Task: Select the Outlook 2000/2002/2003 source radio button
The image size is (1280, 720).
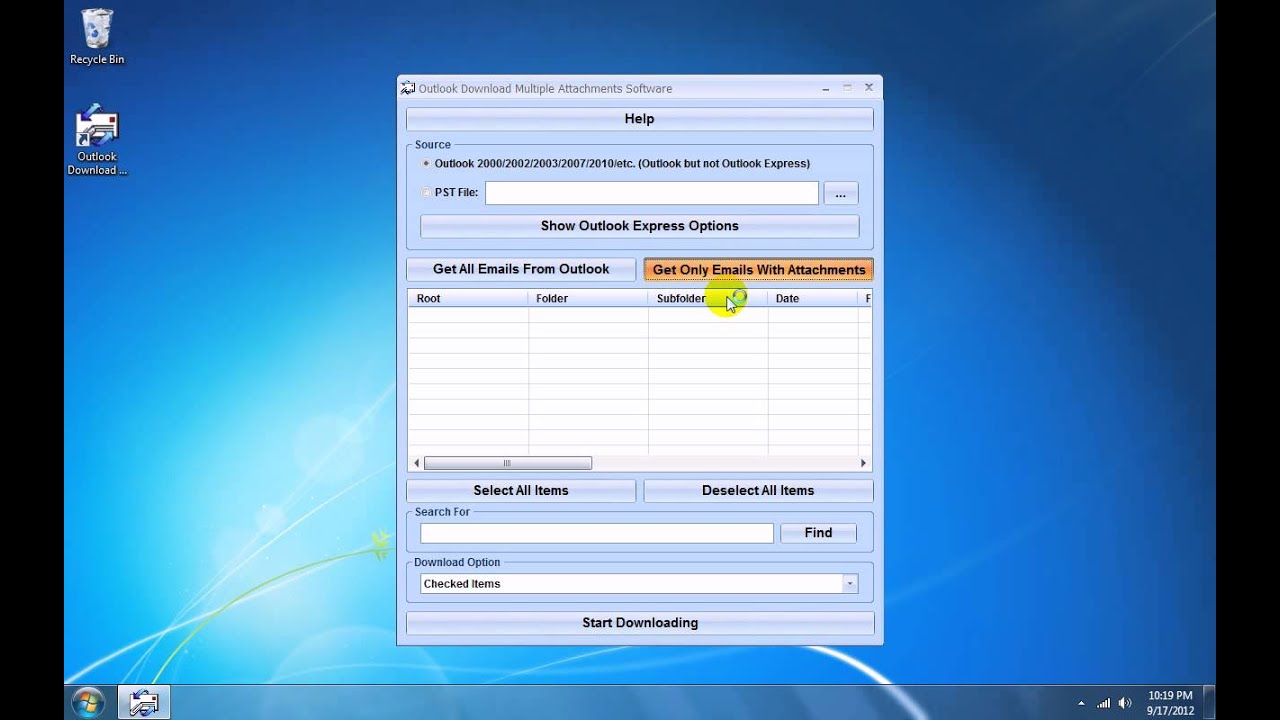Action: pyautogui.click(x=427, y=163)
